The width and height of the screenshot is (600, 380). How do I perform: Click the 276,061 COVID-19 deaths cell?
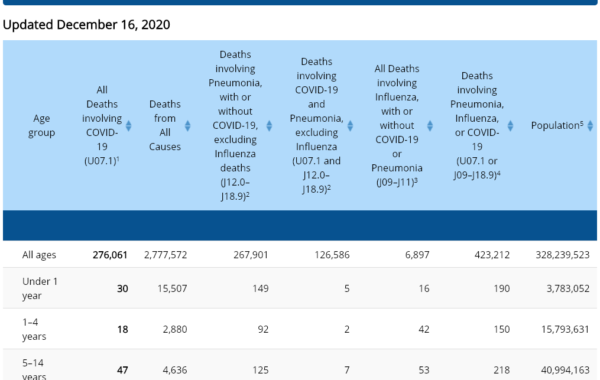[110, 255]
